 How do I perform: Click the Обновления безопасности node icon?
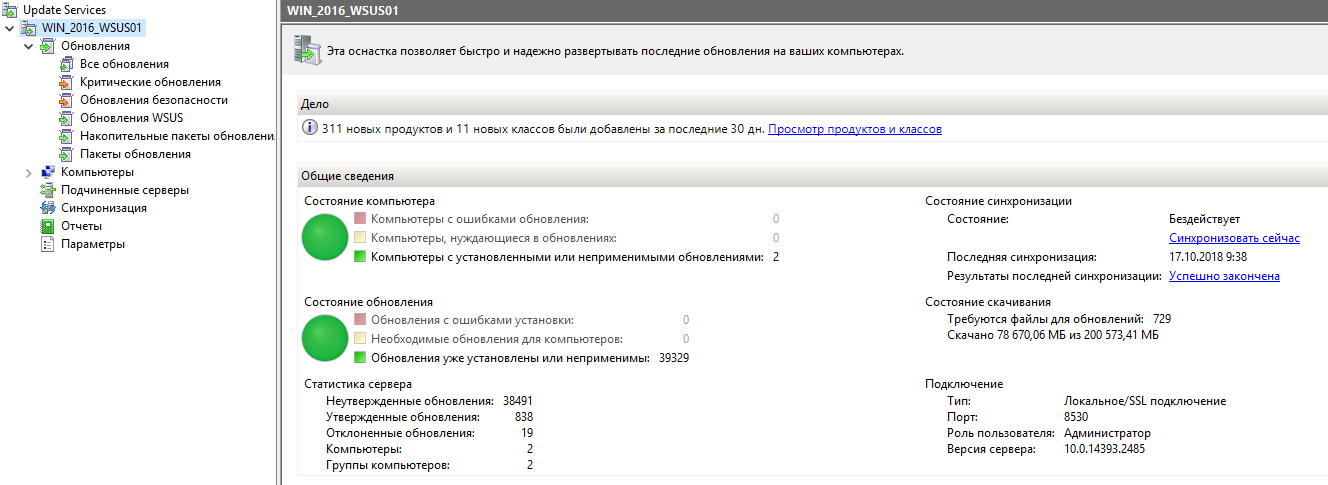[x=67, y=100]
